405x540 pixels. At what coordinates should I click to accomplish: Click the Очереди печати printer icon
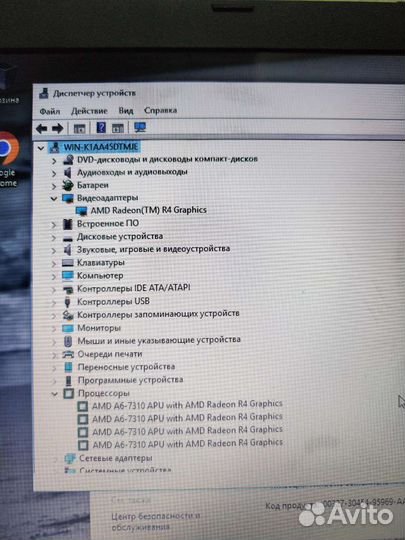pos(68,354)
